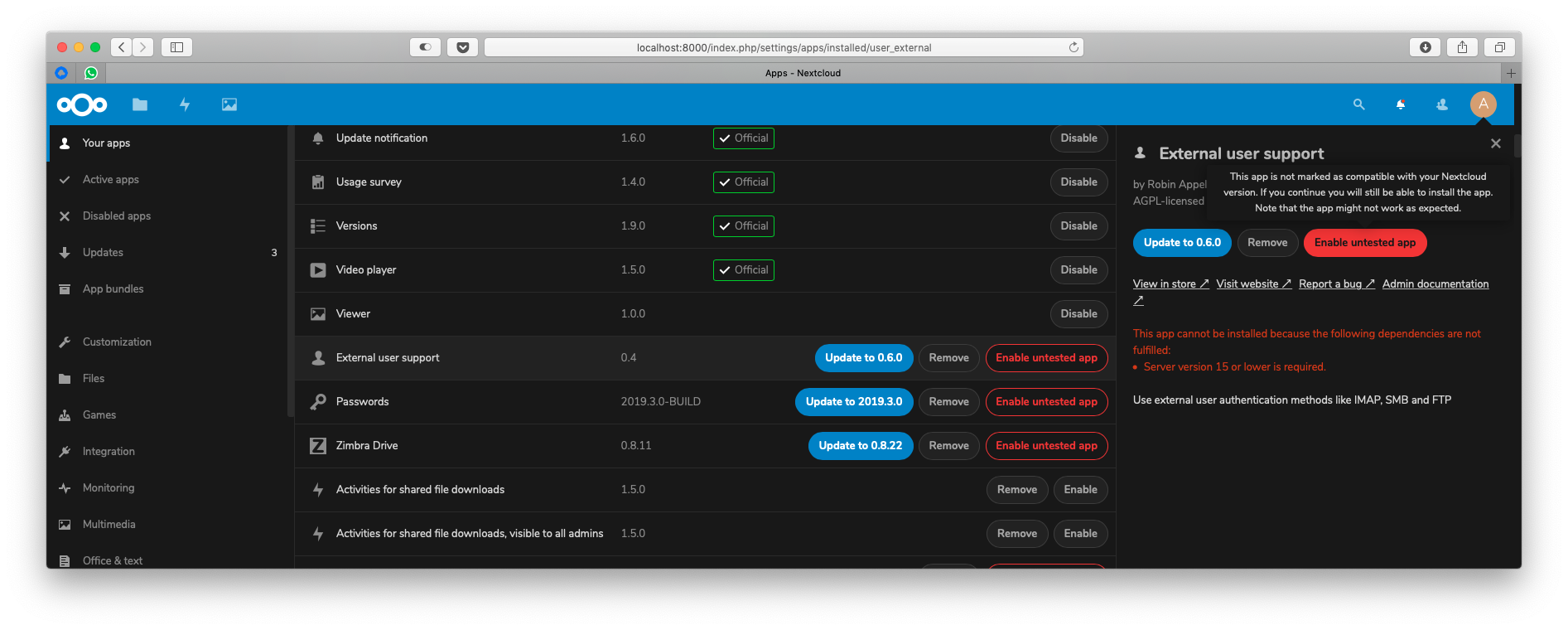This screenshot has width=1568, height=630.
Task: Disable the Usage survey app
Action: click(x=1078, y=182)
